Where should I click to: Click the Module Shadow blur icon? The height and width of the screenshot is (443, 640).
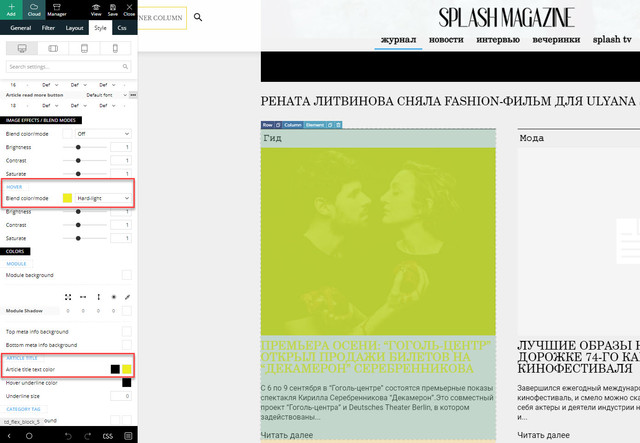click(113, 297)
